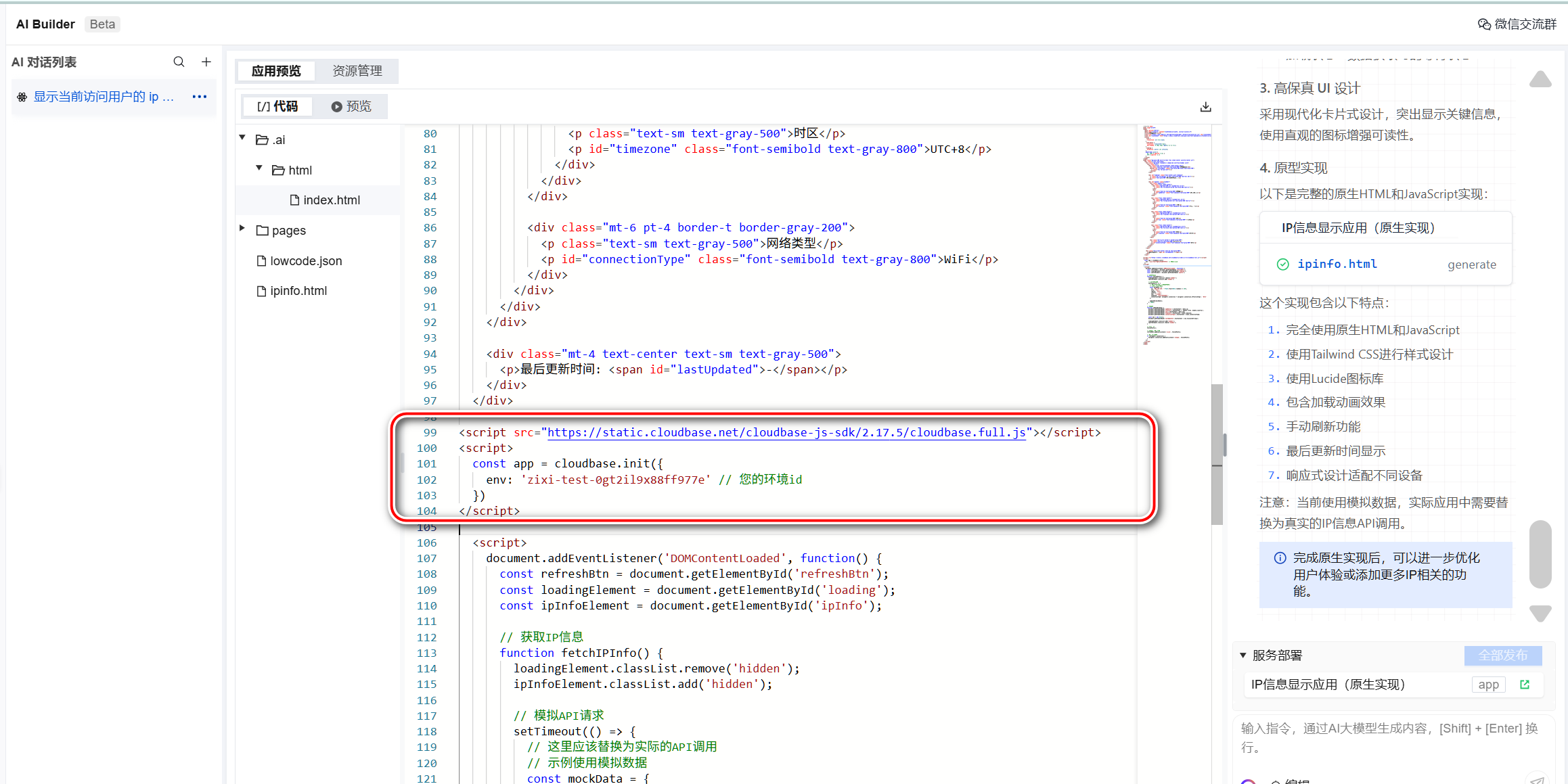This screenshot has height=784, width=1568.
Task: Click IP信息显示应用 in the deployment list
Action: click(x=1328, y=685)
